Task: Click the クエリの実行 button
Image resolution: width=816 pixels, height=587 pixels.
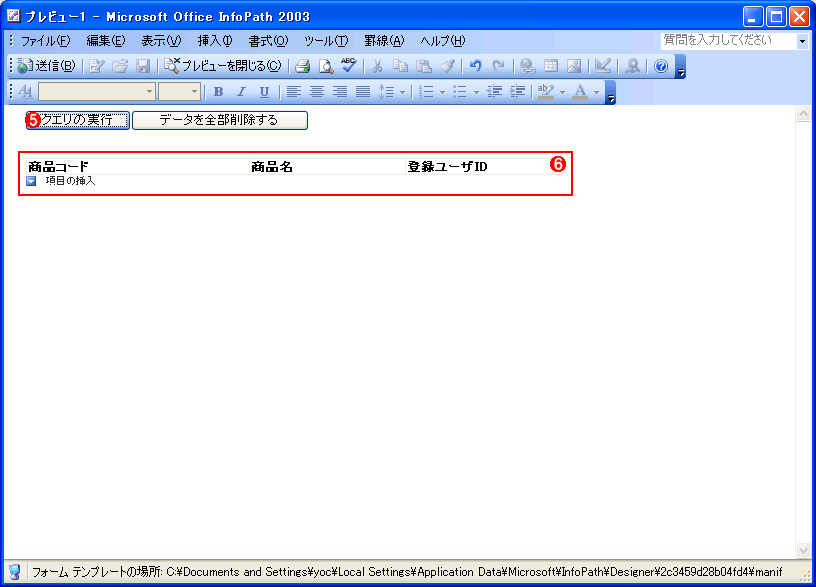Action: coord(78,120)
